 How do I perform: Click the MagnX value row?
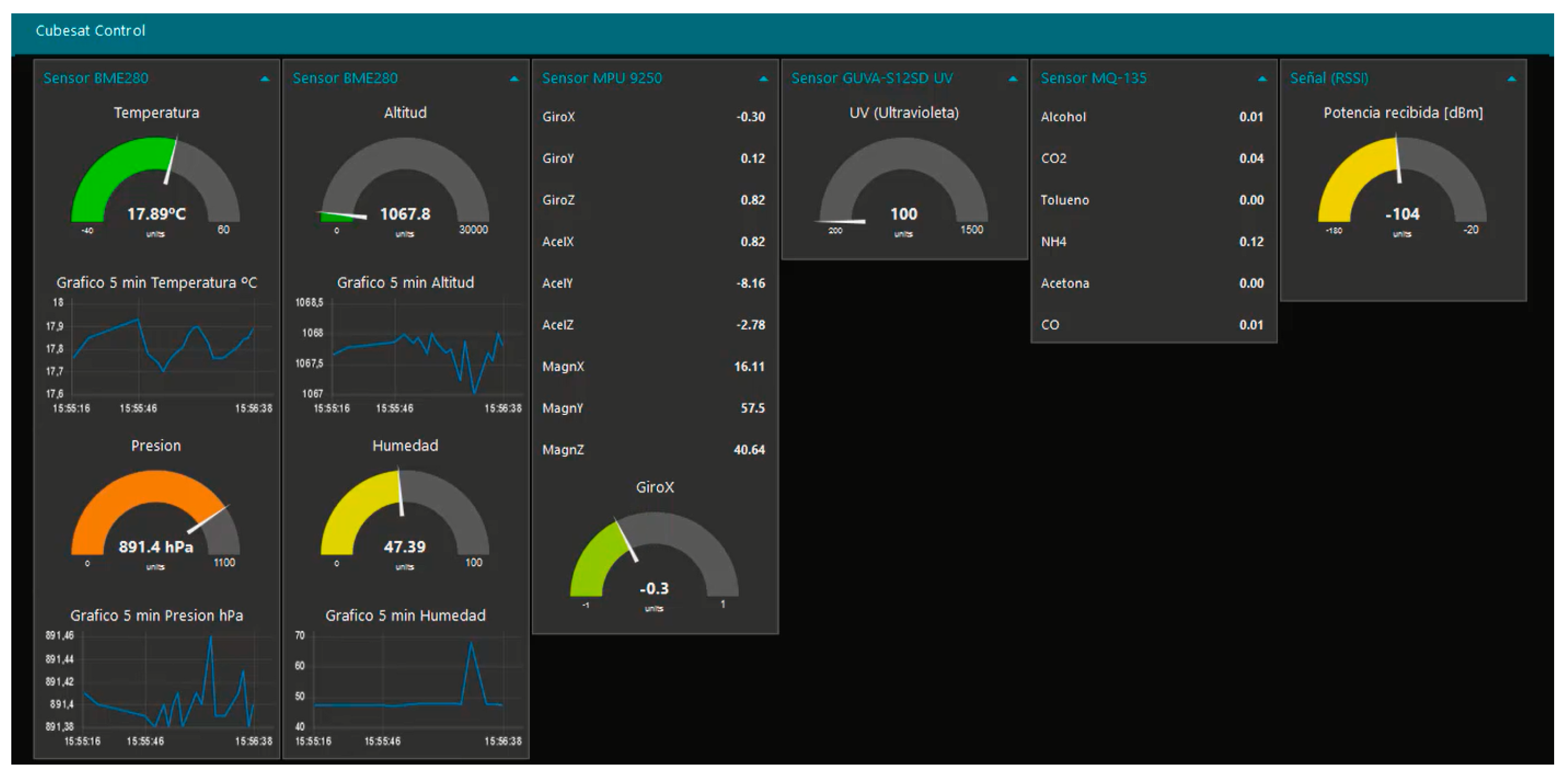pos(654,367)
